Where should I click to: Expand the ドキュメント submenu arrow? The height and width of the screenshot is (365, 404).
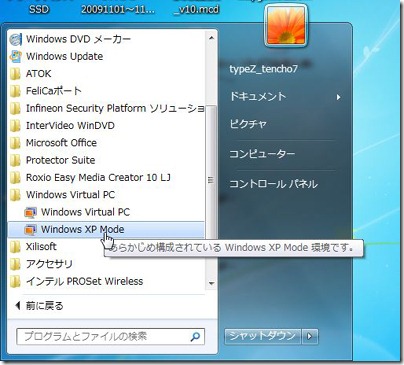point(338,97)
